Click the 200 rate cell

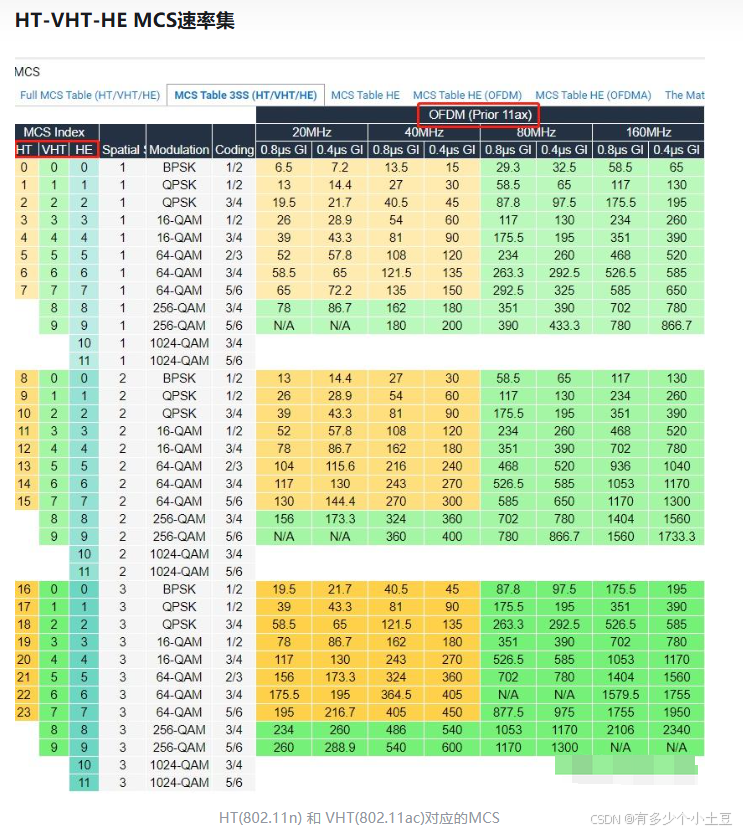[452, 325]
